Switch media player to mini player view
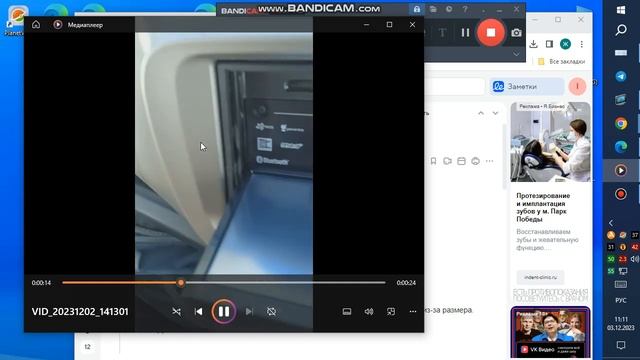Viewport: 640px width, 360px height. (x=391, y=311)
